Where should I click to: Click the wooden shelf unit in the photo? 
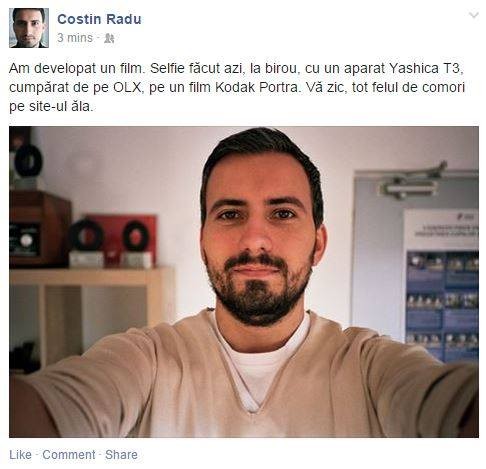[x=92, y=317]
